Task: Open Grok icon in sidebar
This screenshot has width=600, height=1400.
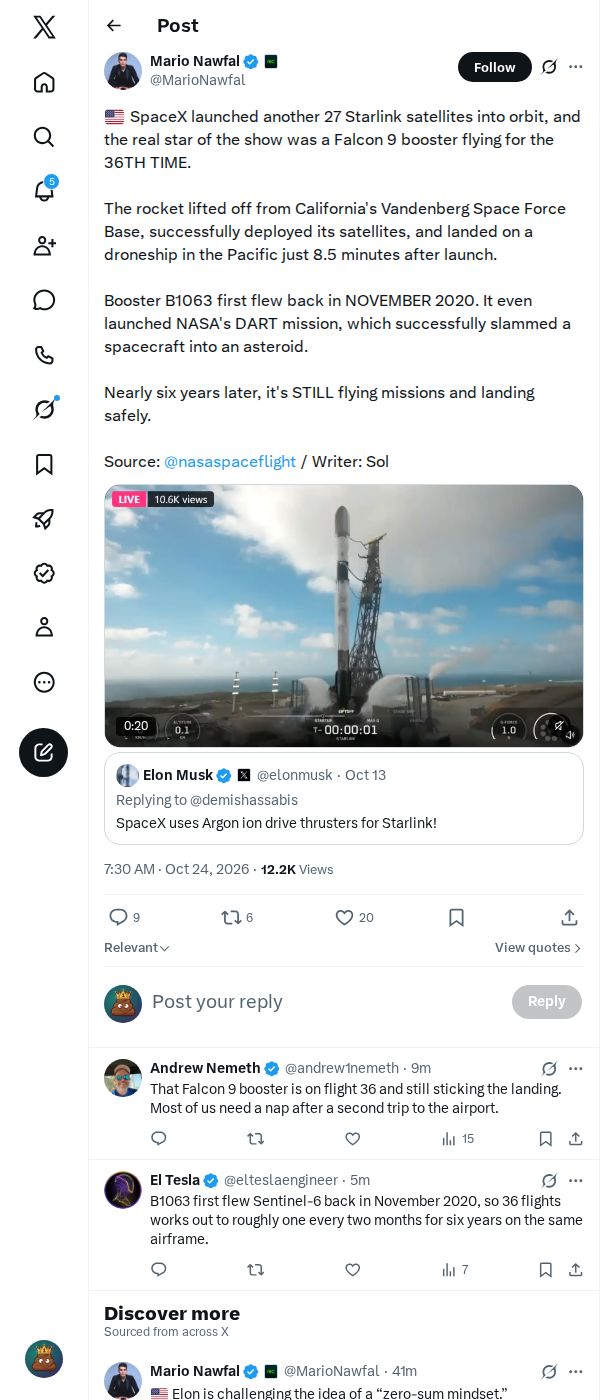Action: coord(44,409)
